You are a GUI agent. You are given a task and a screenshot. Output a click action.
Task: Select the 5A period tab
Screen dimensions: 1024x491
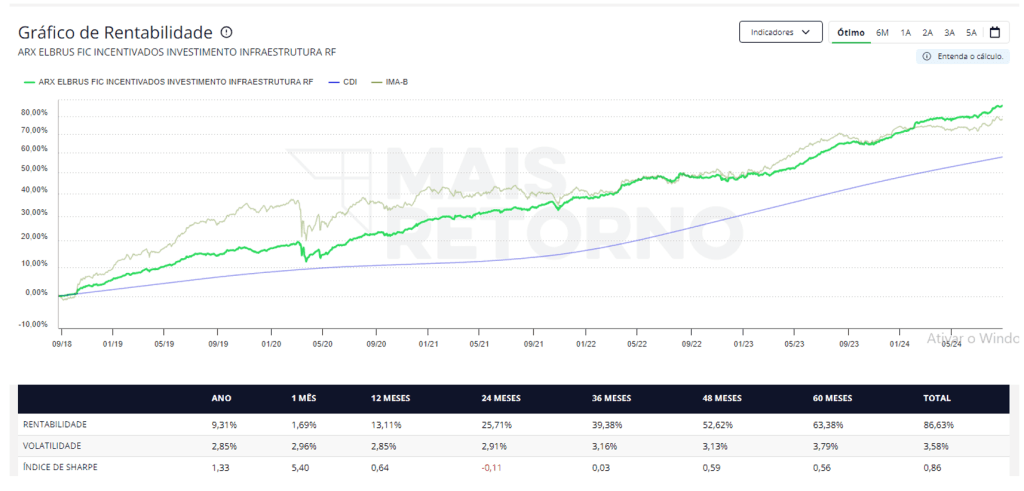pyautogui.click(x=972, y=33)
